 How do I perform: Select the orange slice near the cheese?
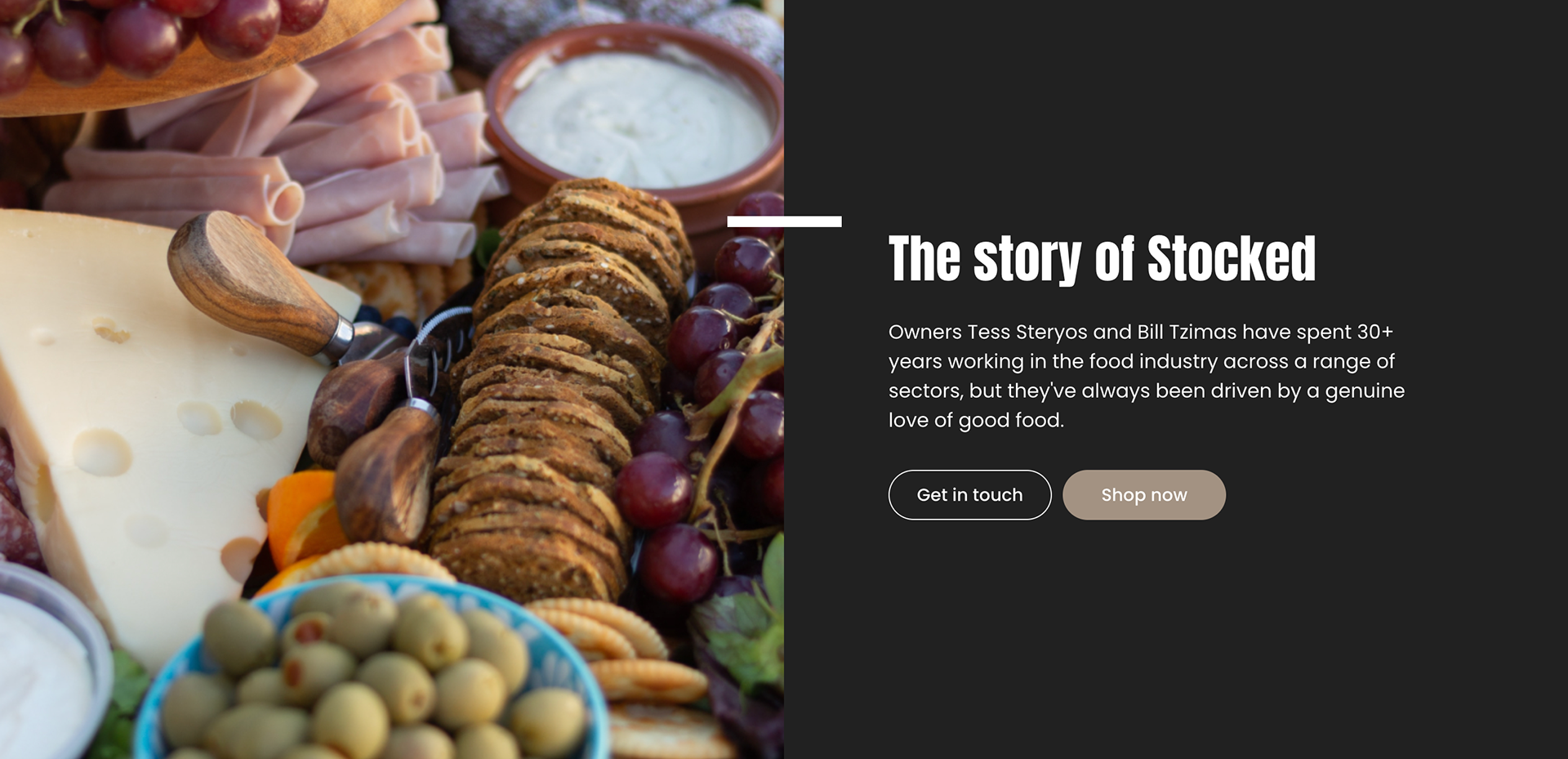301,519
